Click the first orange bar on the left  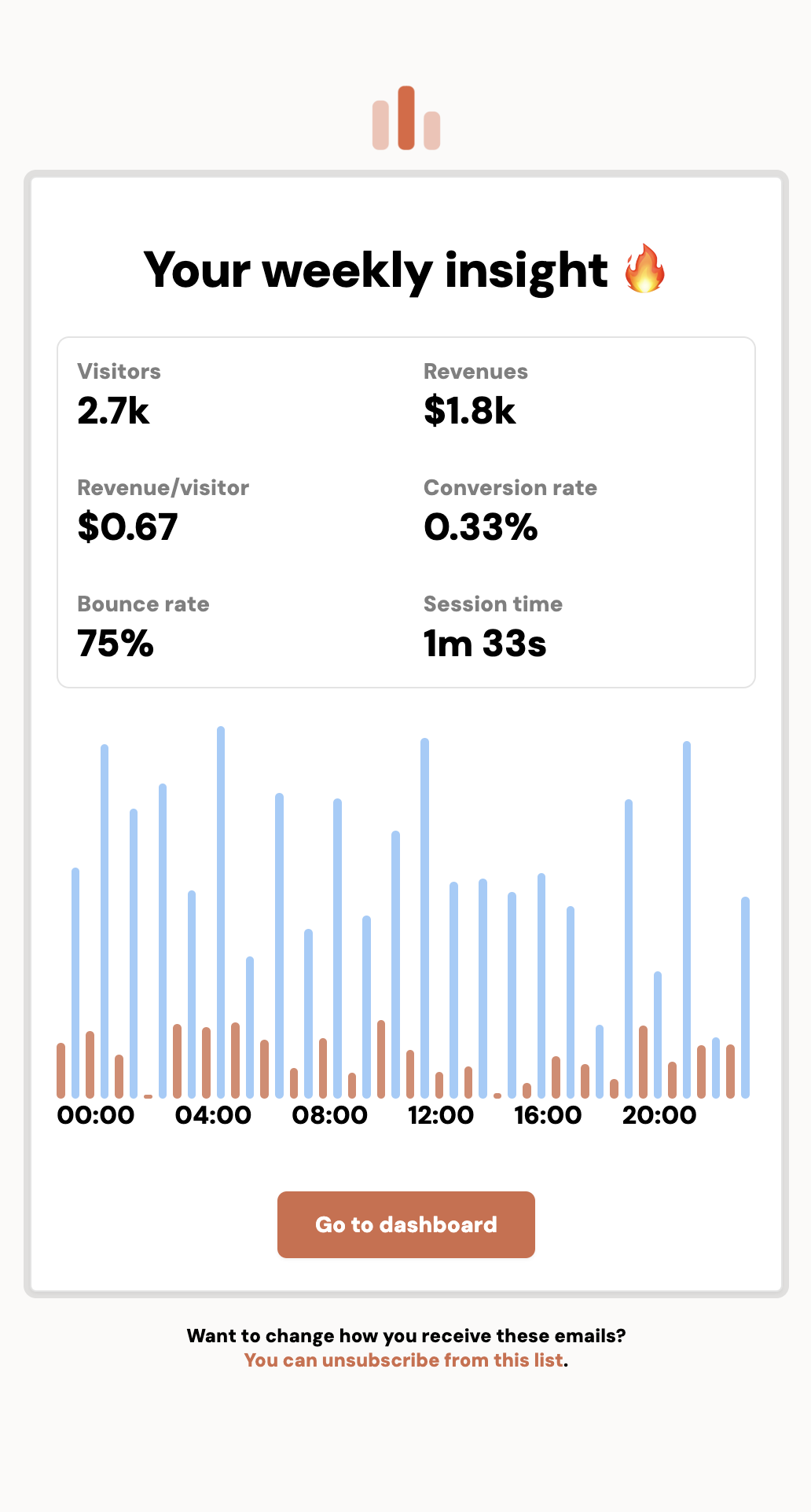click(x=61, y=1070)
